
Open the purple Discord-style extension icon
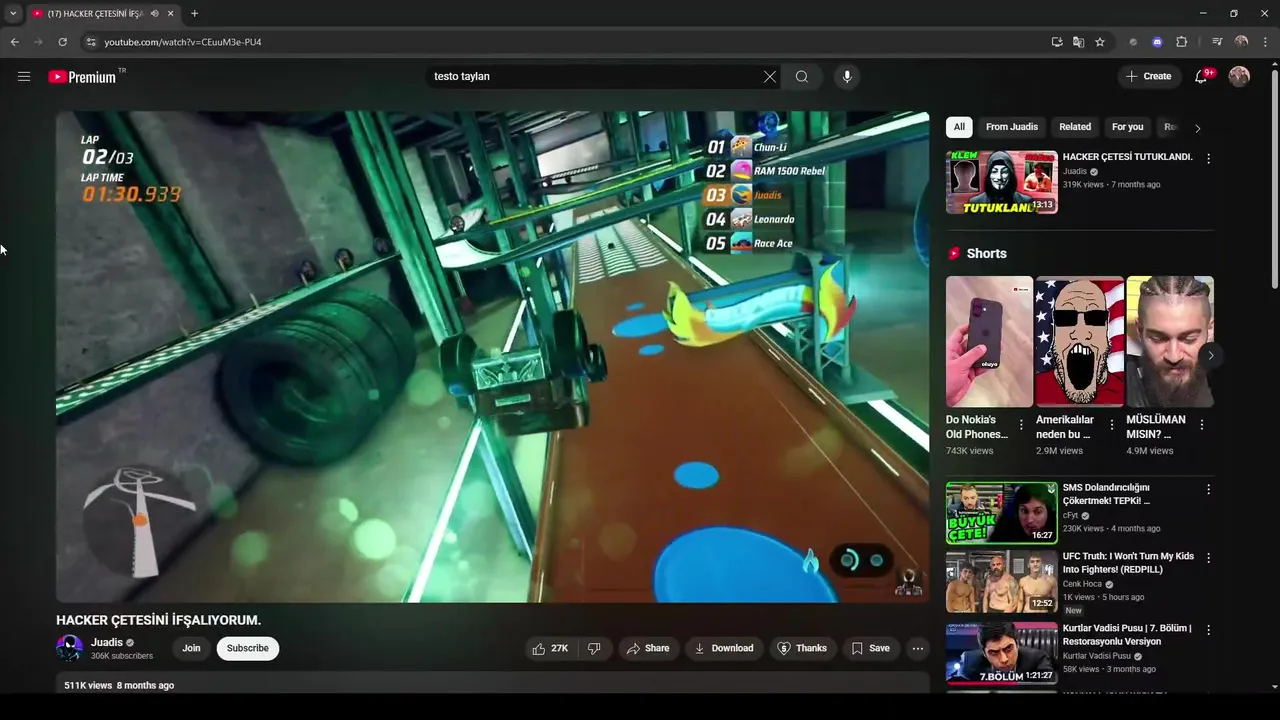tap(1157, 42)
